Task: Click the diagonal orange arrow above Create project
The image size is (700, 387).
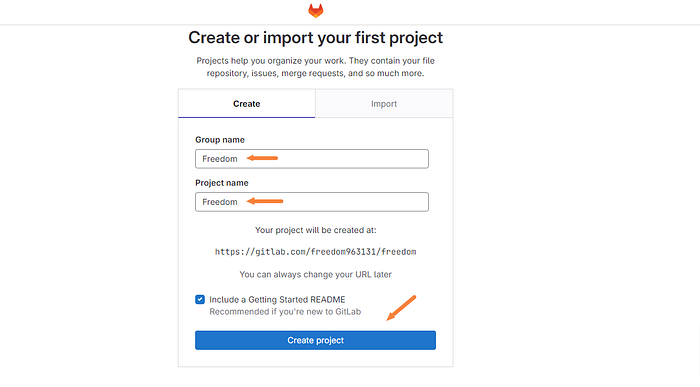Action: point(401,308)
